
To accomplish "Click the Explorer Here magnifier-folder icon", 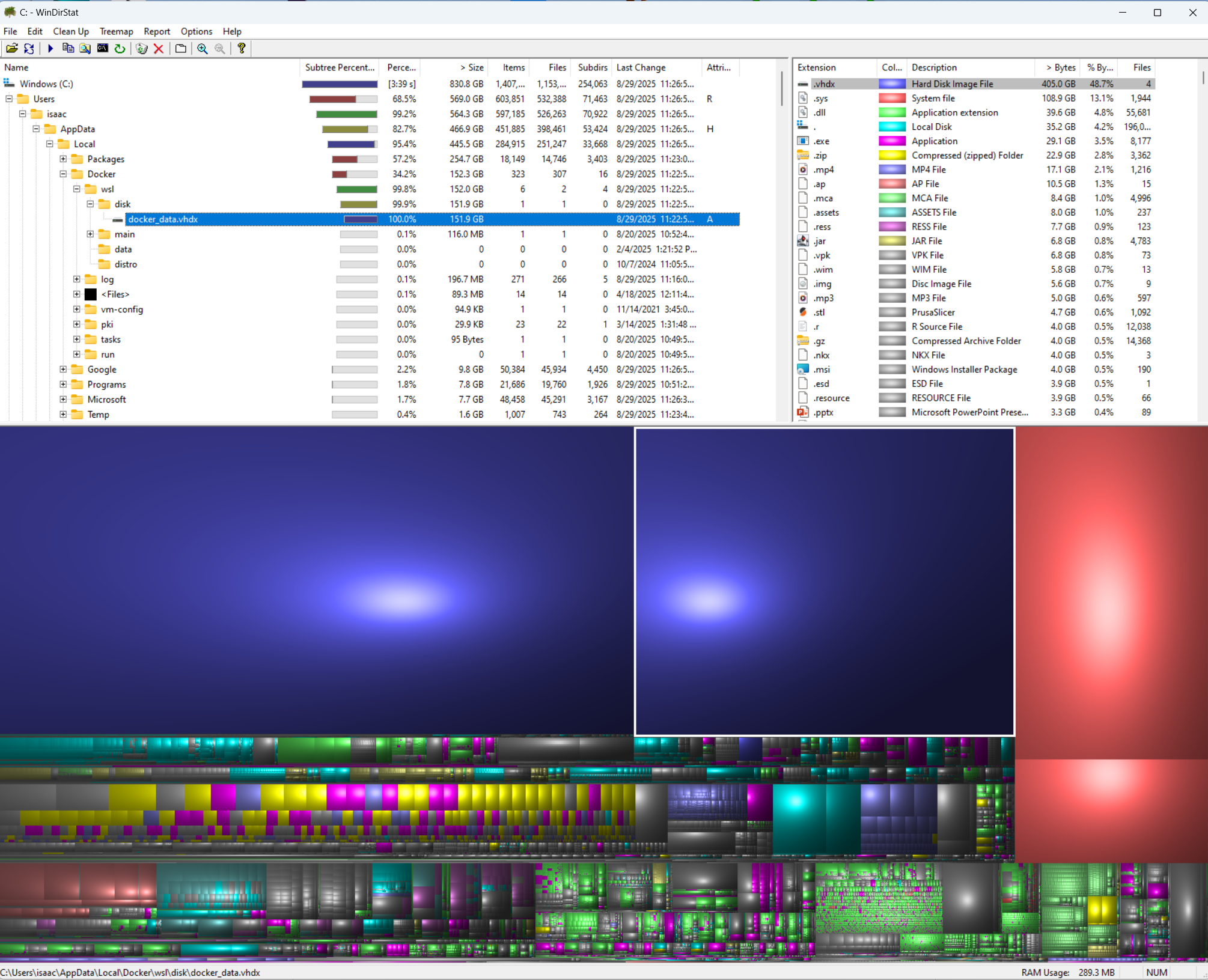I will 85,49.
